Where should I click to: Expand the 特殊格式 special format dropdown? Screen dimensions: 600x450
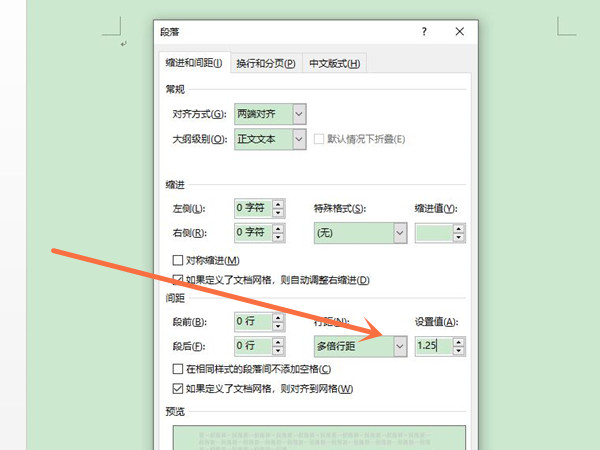(399, 232)
